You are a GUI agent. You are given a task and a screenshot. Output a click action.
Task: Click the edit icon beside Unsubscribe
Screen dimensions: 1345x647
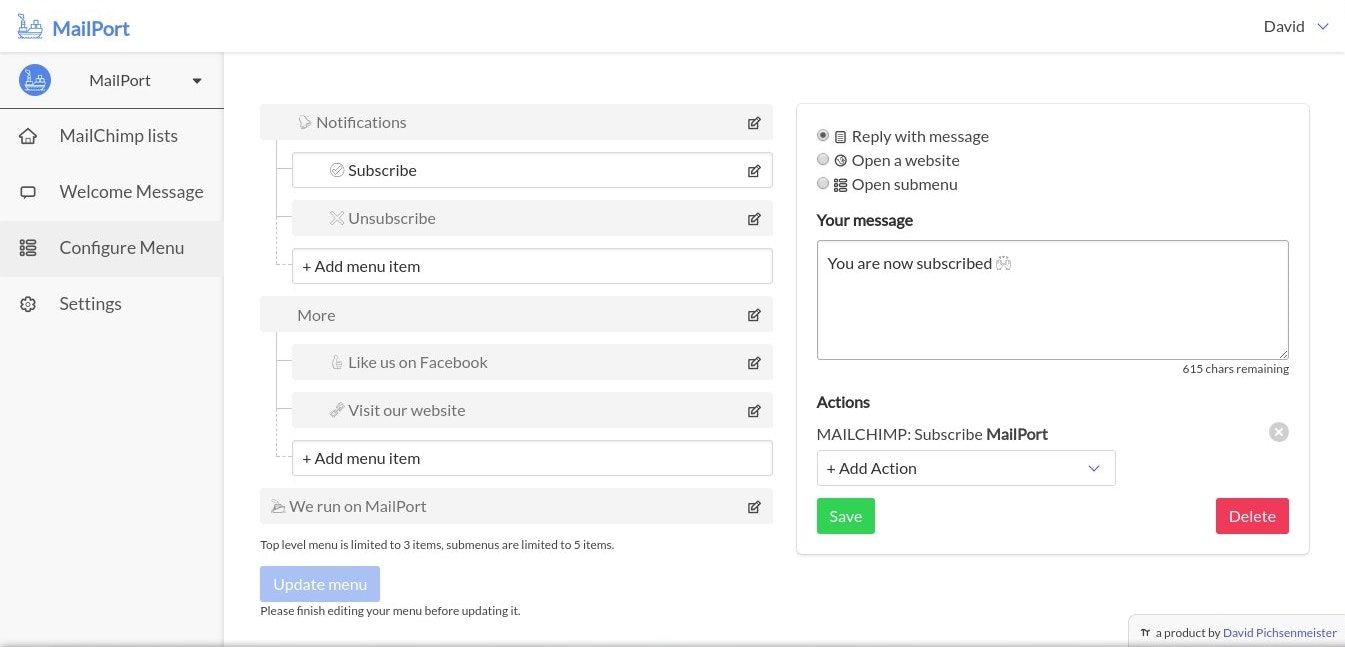[x=754, y=219]
